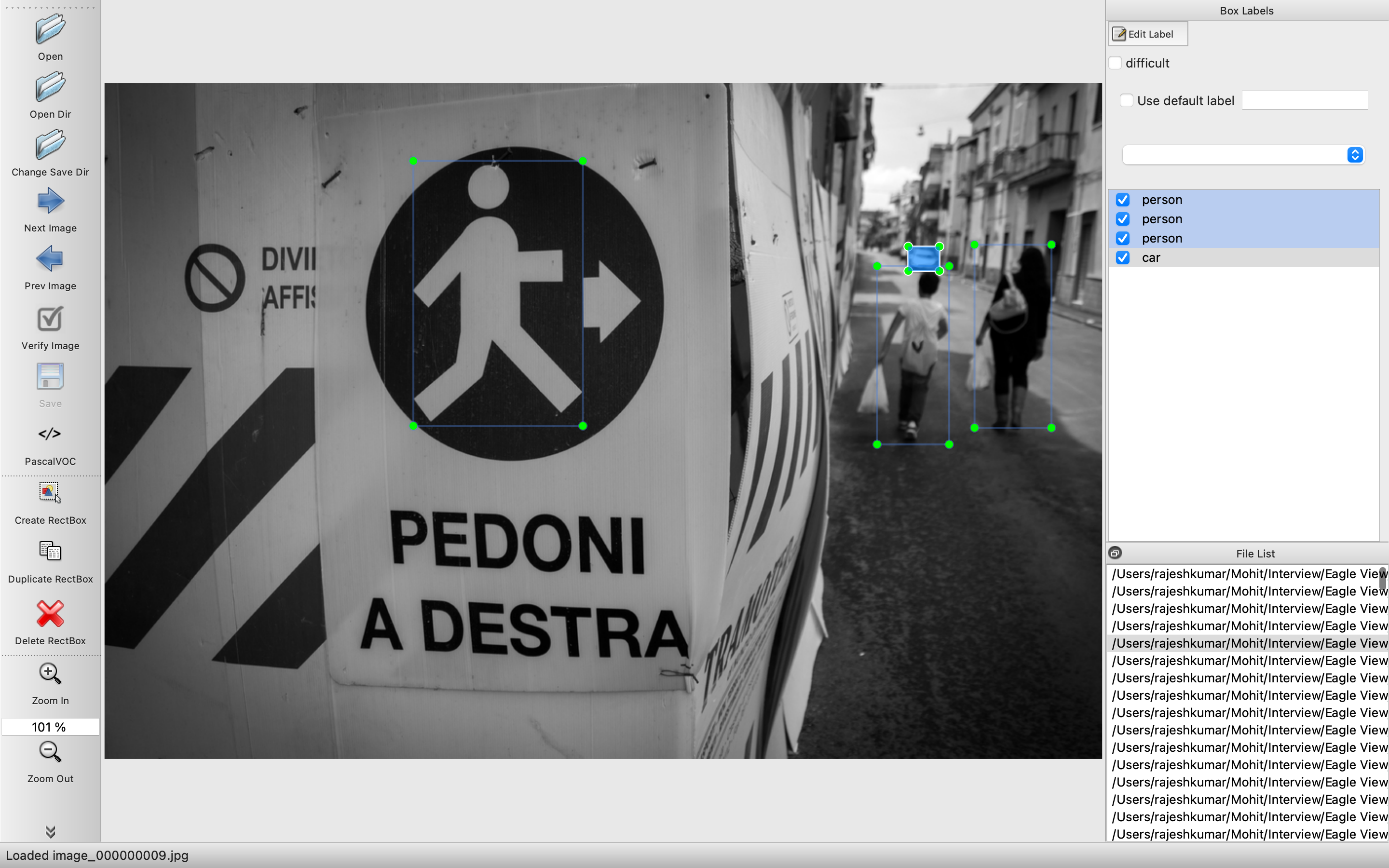Click the Edit Label button
Image resolution: width=1389 pixels, height=868 pixels.
click(x=1147, y=34)
